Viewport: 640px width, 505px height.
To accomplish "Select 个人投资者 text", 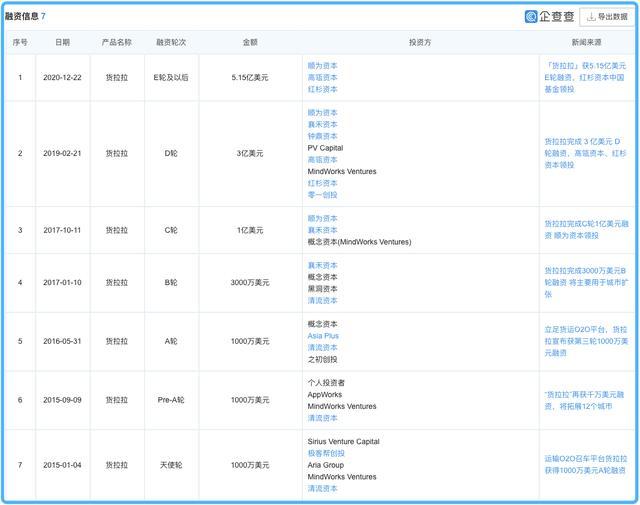I will tap(326, 383).
